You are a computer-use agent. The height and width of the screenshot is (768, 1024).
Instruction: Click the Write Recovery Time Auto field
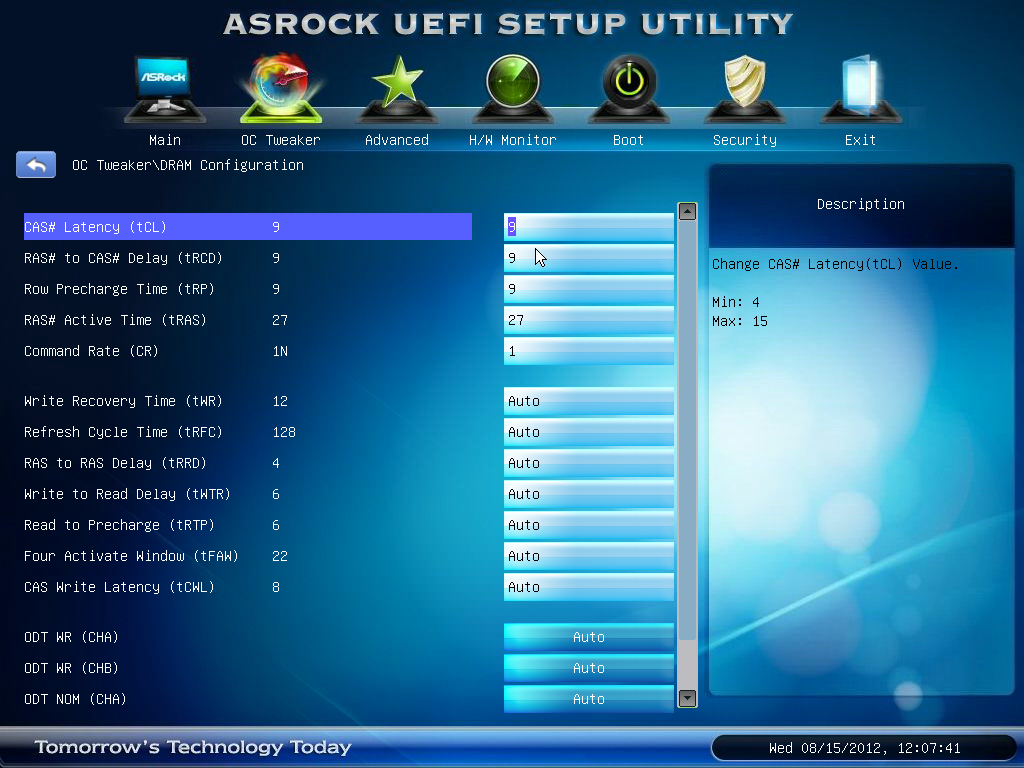click(589, 401)
